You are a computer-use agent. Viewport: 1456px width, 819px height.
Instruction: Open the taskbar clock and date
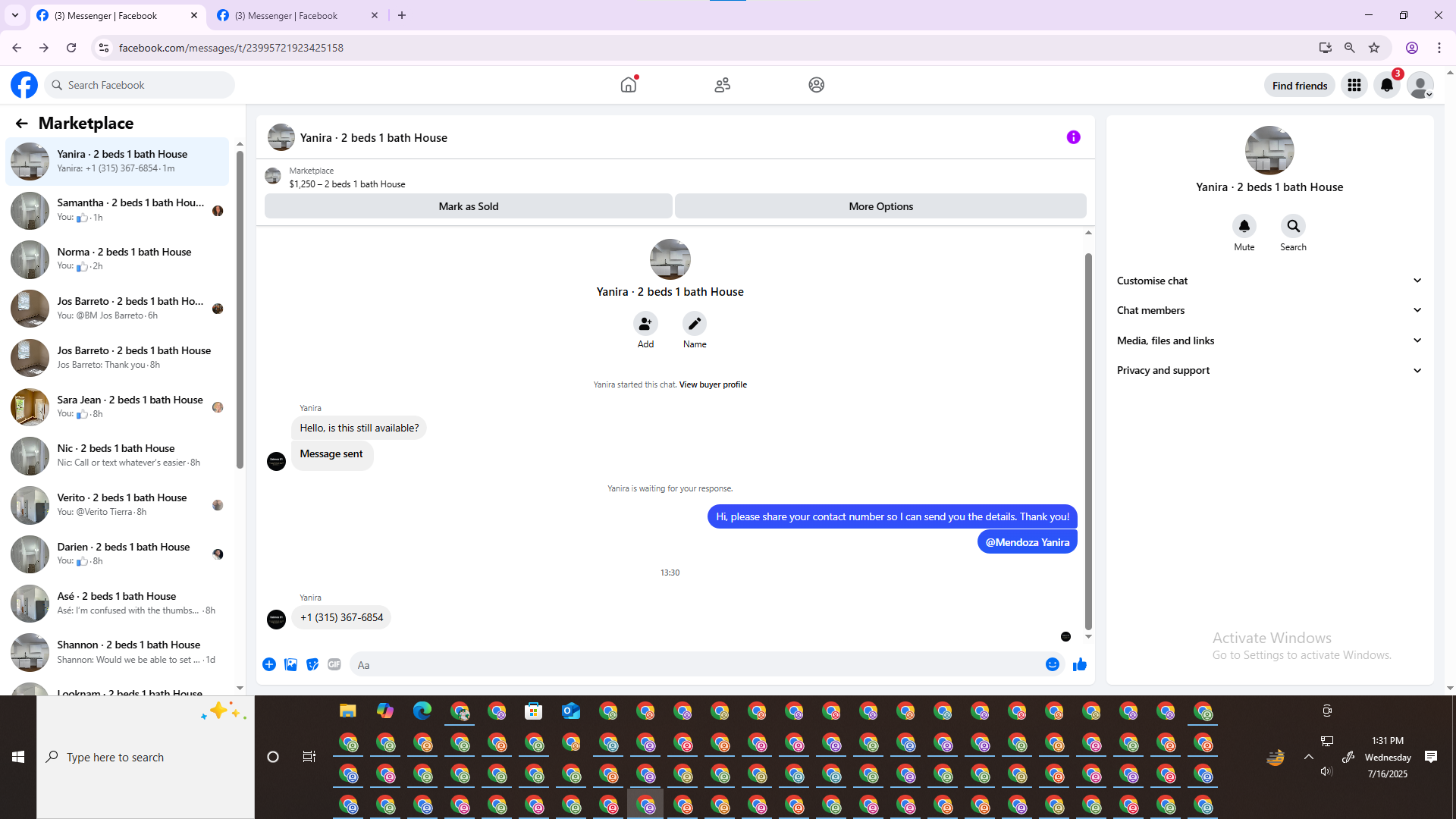pos(1388,757)
